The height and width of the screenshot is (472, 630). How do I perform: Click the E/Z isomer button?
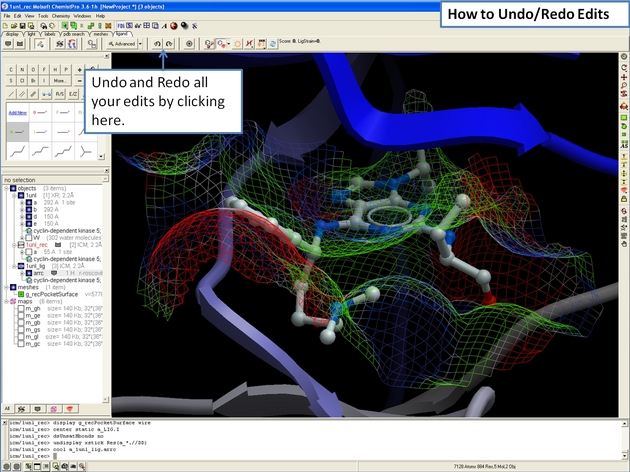75,94
